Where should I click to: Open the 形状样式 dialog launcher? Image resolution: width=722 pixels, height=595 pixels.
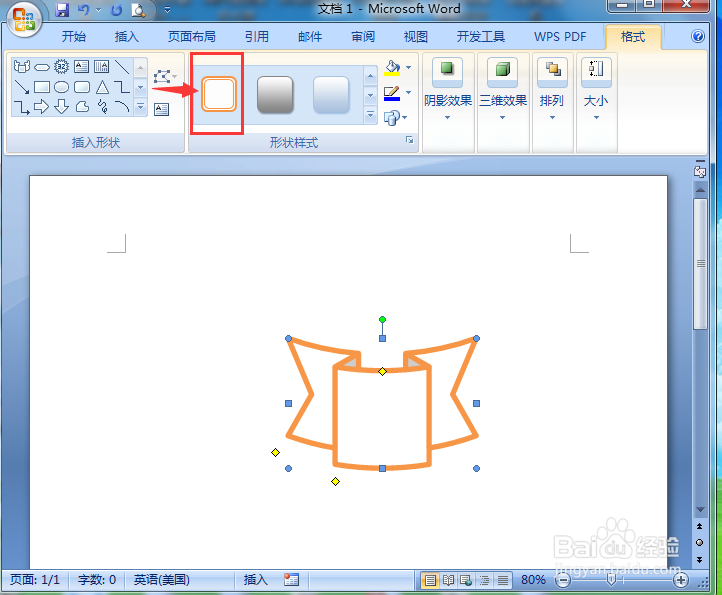click(x=409, y=140)
